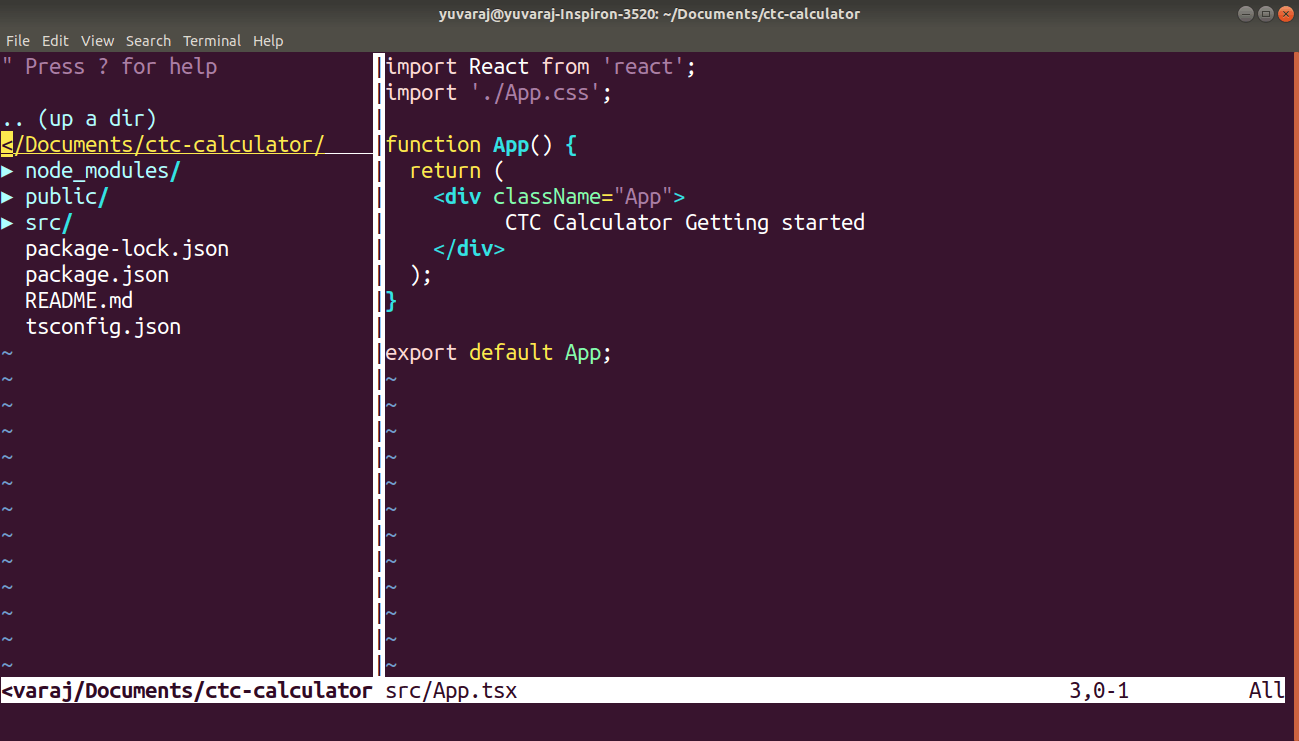Select the /Documents/ctc-calculator/ root path
This screenshot has width=1299, height=741.
tap(163, 145)
